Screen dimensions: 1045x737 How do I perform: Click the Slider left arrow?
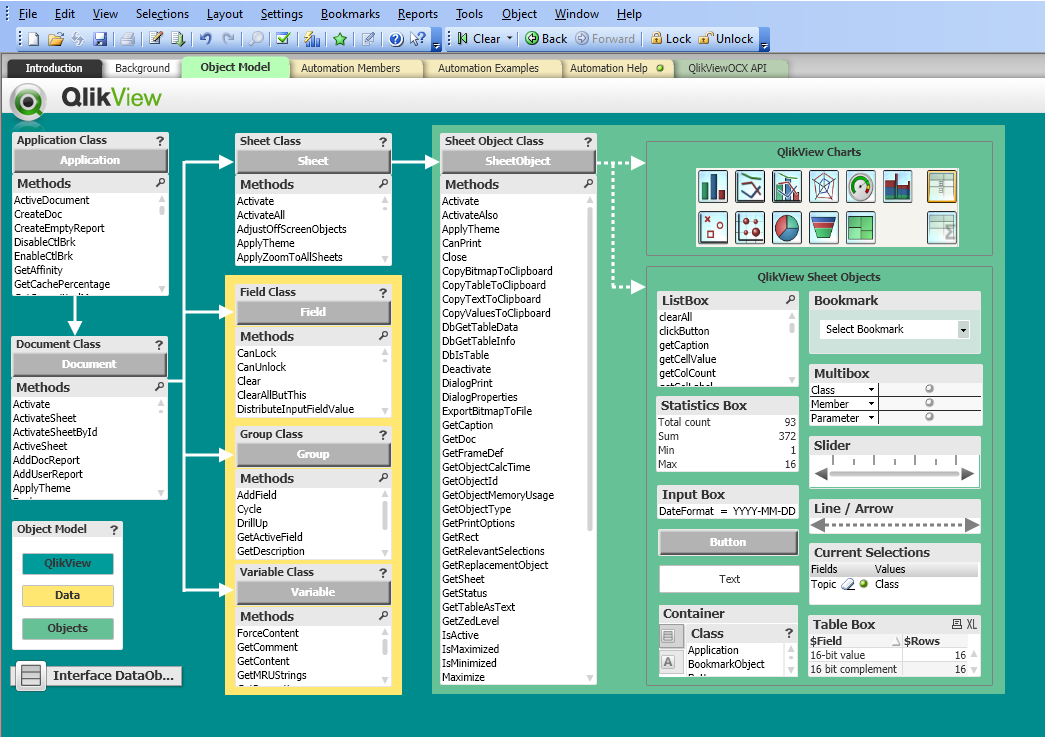point(821,474)
